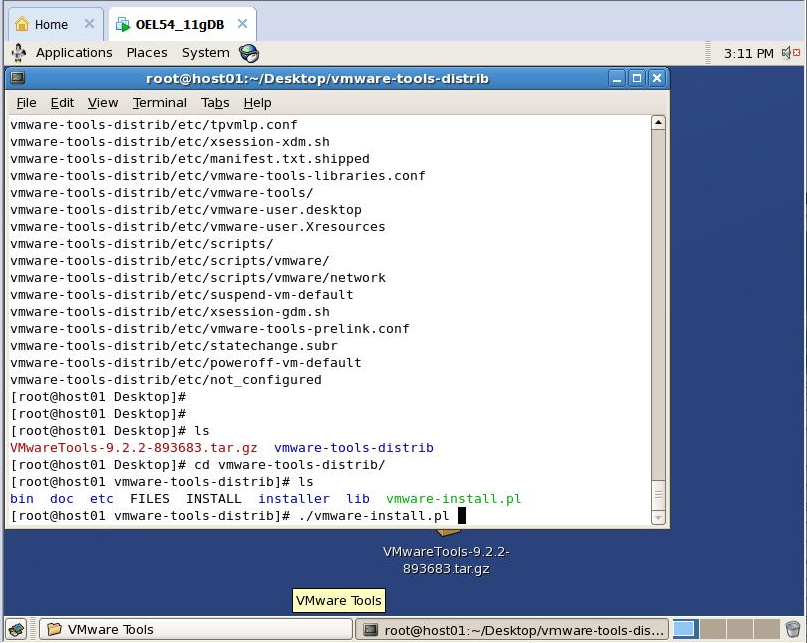The image size is (807, 643).
Task: Click the 3:11 PM clock
Action: point(748,54)
